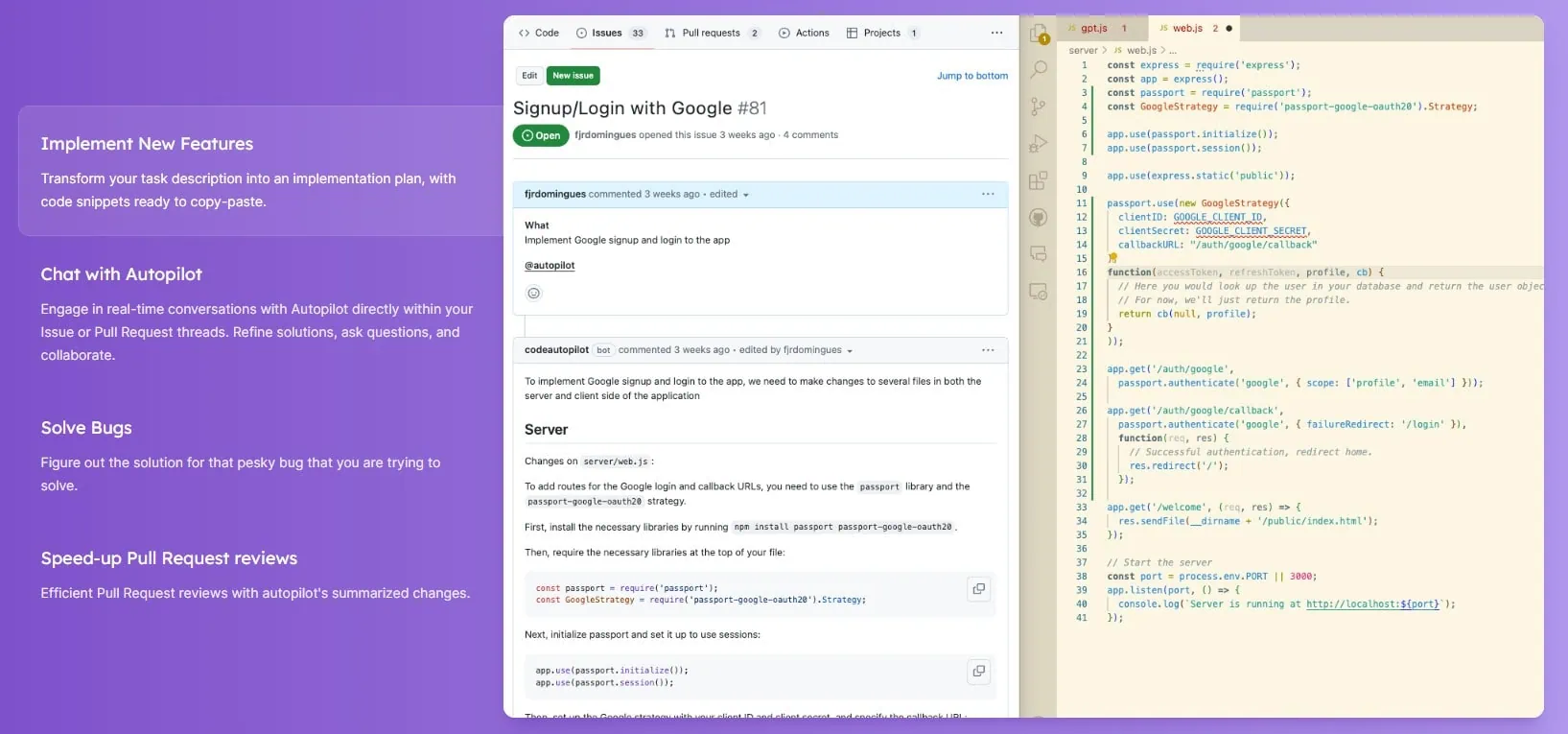Open the Remote Explorer icon in the activity bar

[x=1039, y=292]
